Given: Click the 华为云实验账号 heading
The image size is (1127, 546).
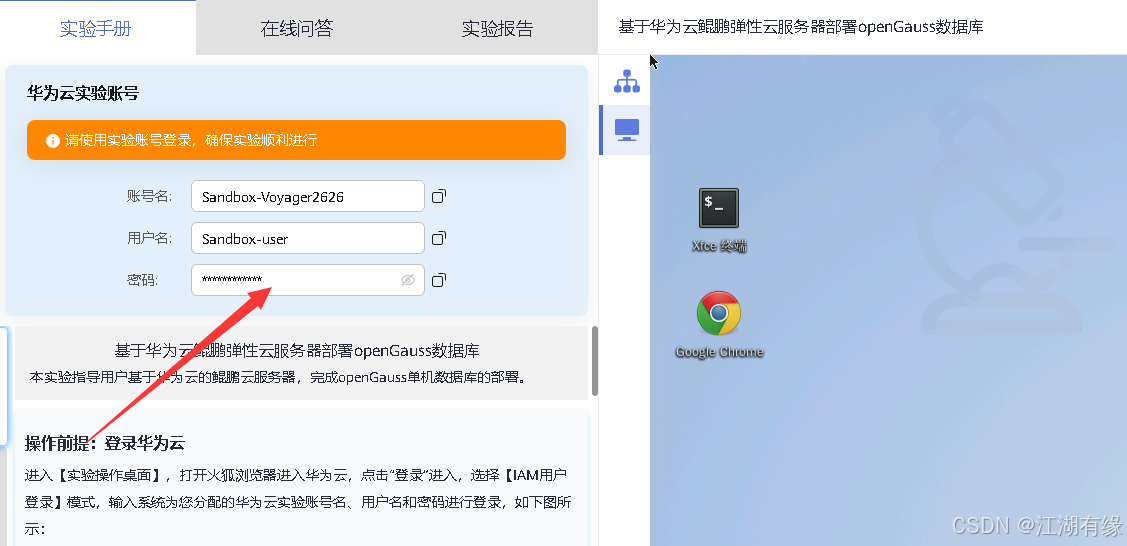Looking at the screenshot, I should (x=83, y=93).
